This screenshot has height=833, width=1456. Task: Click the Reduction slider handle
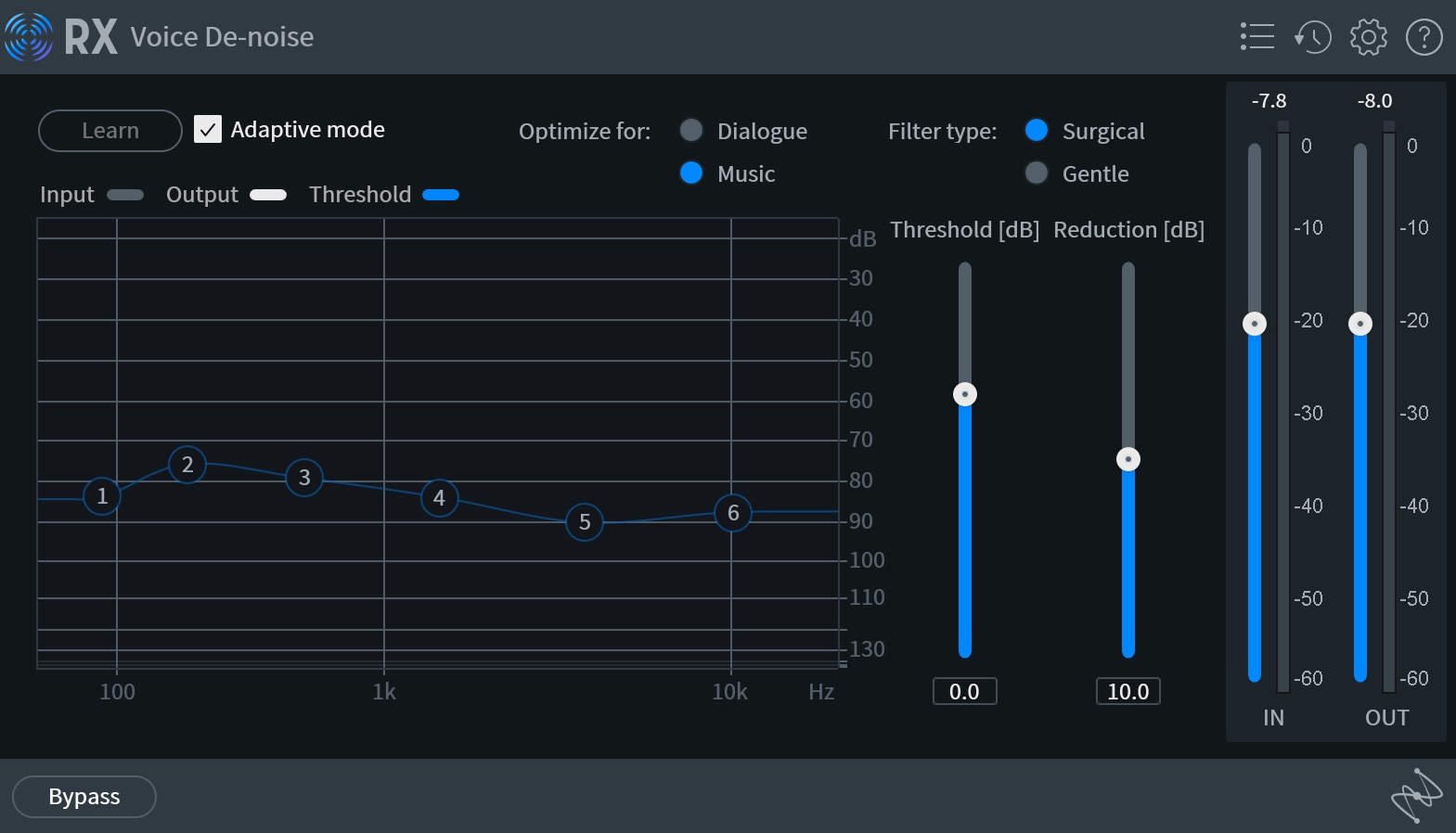coord(1128,459)
